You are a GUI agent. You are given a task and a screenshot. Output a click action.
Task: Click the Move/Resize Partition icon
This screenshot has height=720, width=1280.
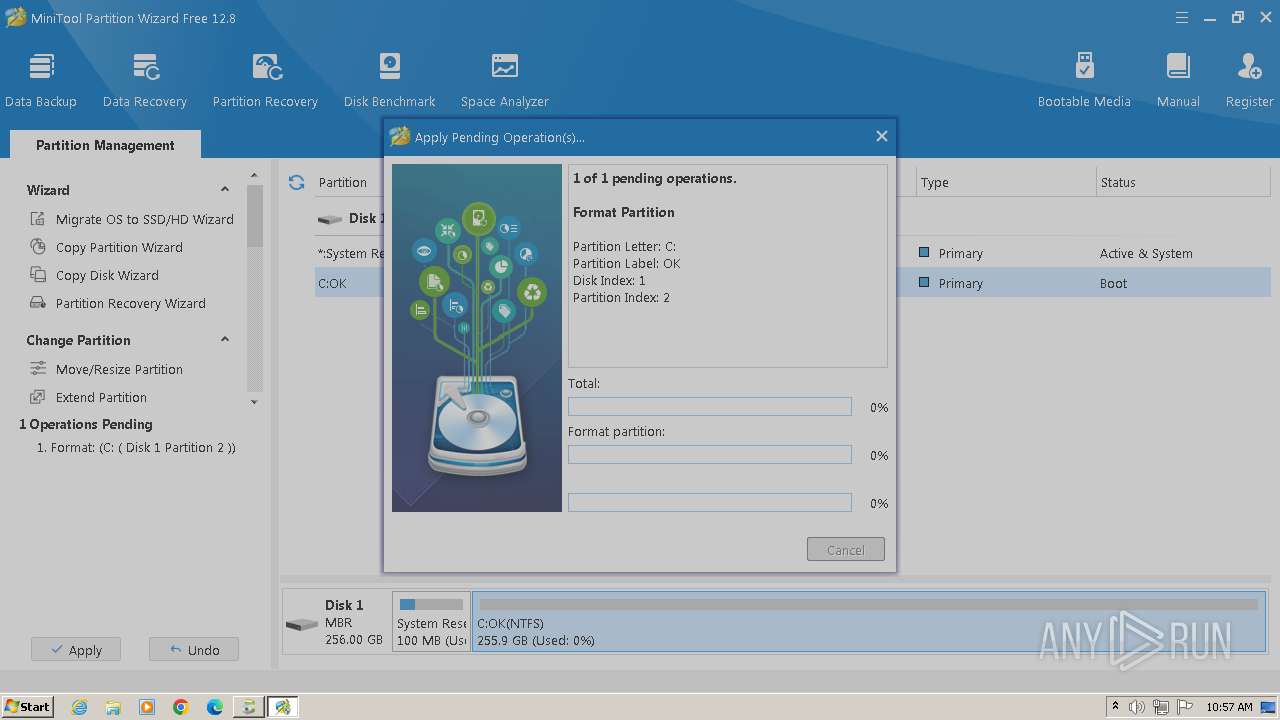[x=38, y=369]
